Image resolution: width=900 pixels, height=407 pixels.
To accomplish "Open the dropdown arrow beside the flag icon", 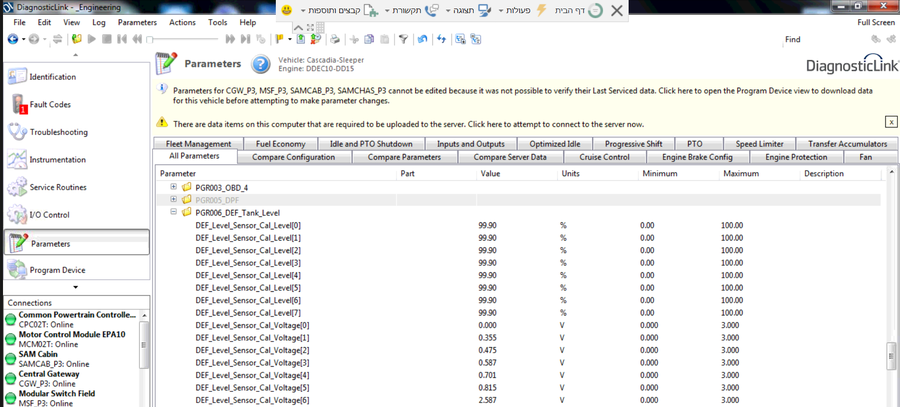I will point(290,40).
